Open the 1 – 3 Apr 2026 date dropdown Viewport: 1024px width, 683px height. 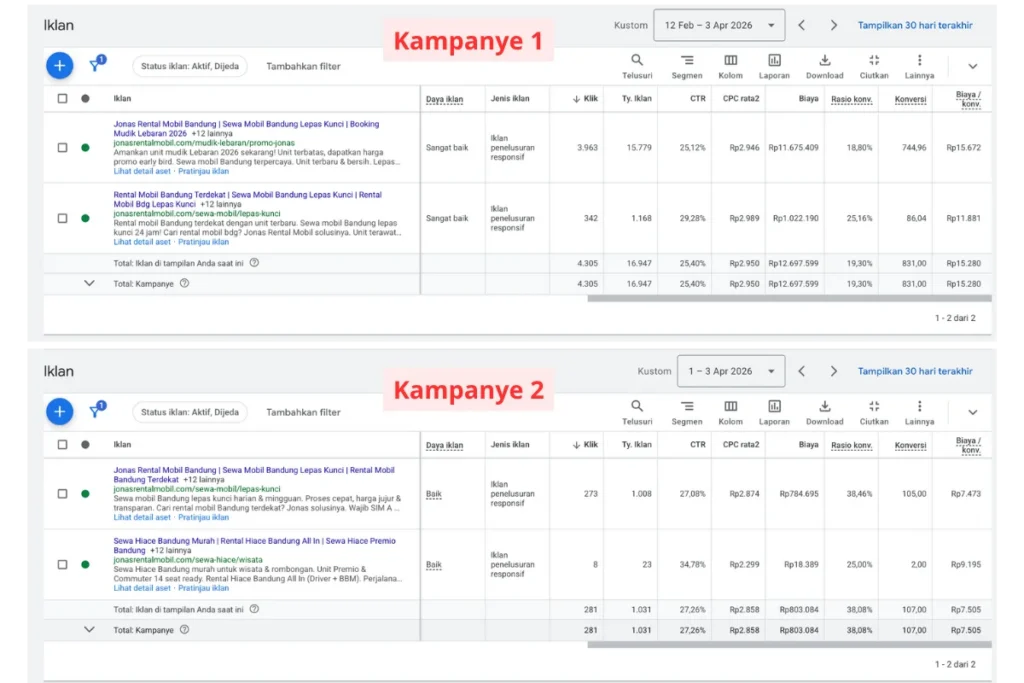[x=730, y=371]
